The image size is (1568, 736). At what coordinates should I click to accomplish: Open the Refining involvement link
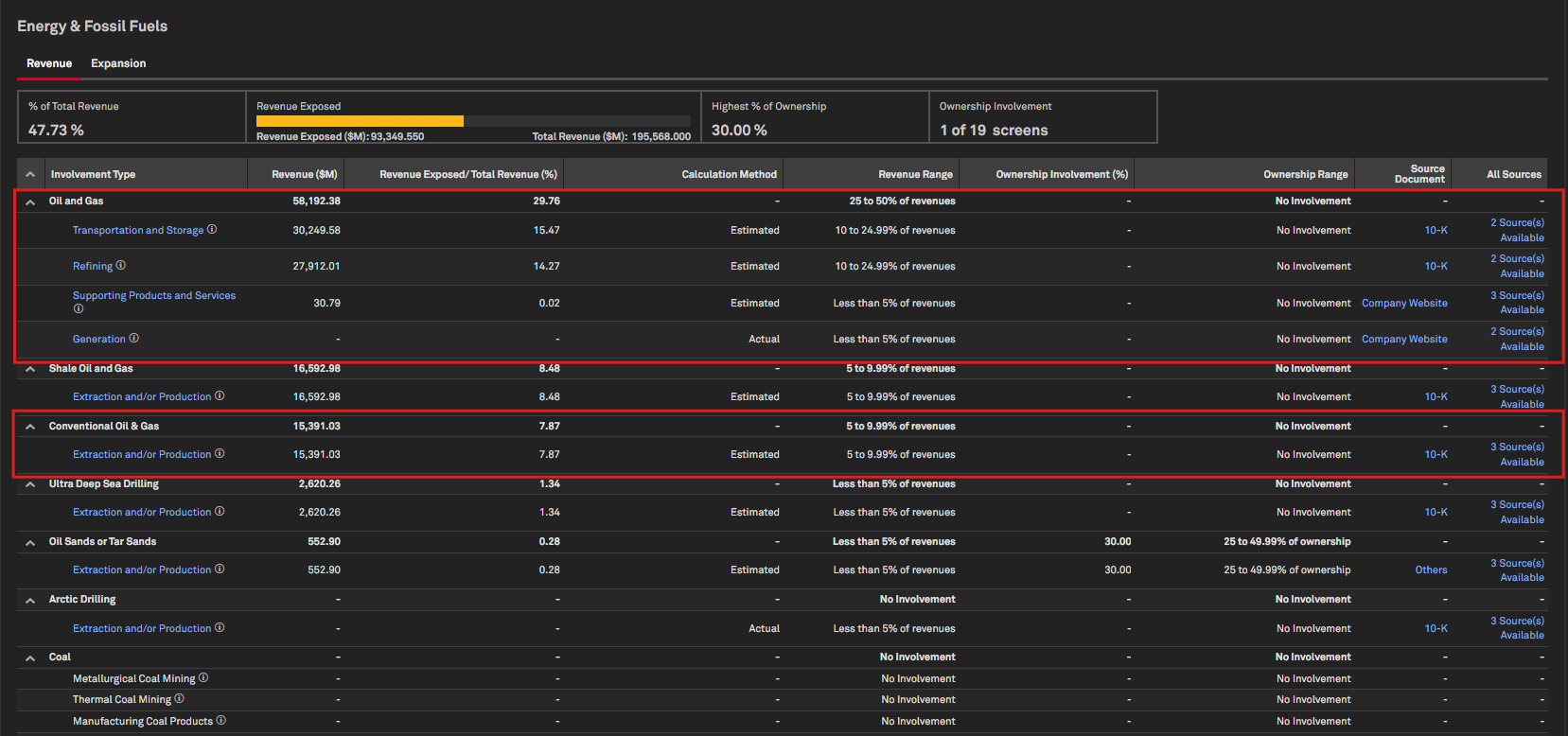pos(92,267)
